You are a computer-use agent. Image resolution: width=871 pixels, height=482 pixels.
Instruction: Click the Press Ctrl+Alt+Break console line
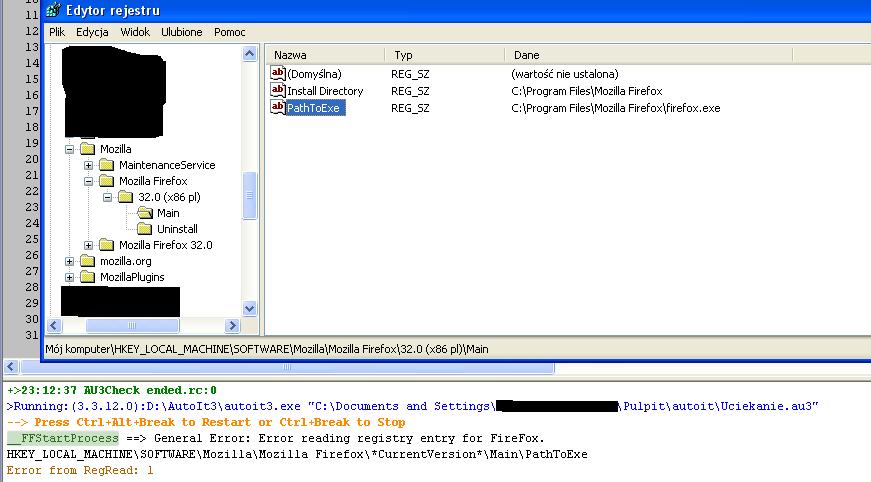206,422
